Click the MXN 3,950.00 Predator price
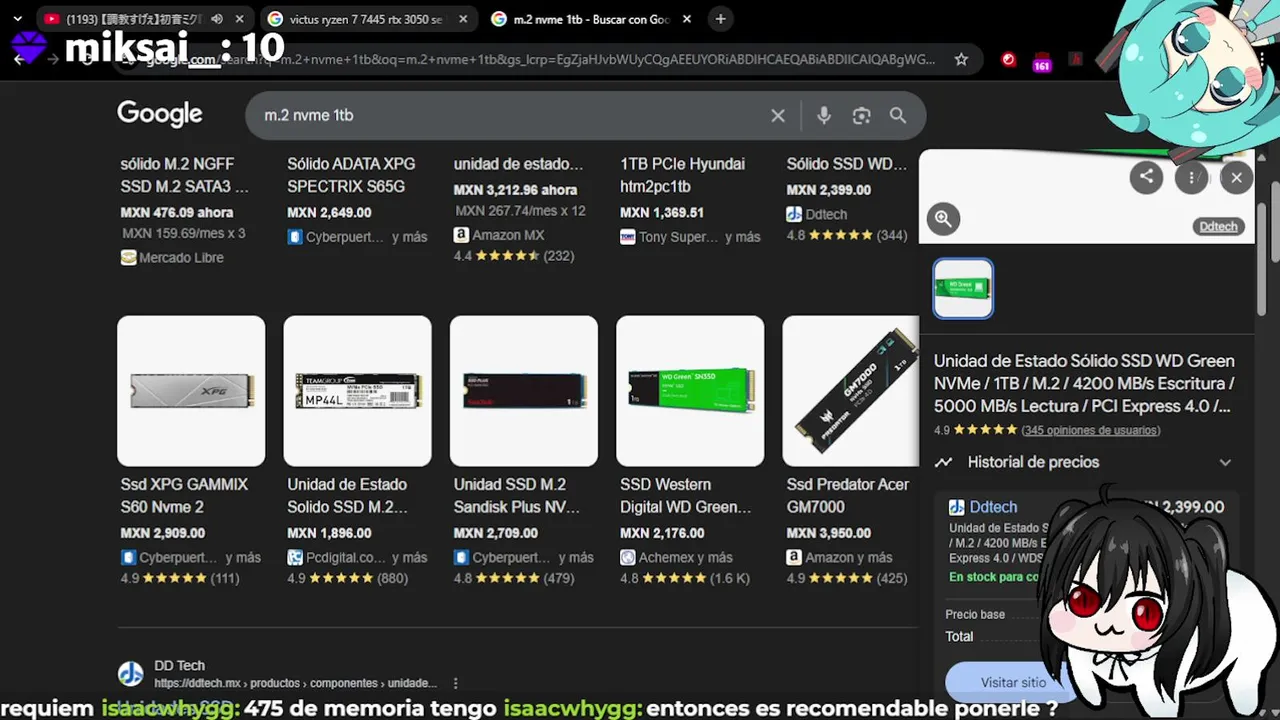The width and height of the screenshot is (1280, 720). pyautogui.click(x=829, y=533)
